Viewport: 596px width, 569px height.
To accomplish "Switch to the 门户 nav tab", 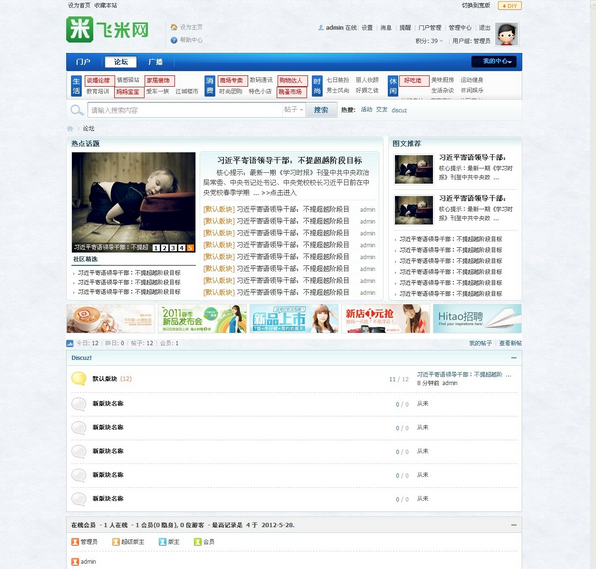I will point(83,62).
